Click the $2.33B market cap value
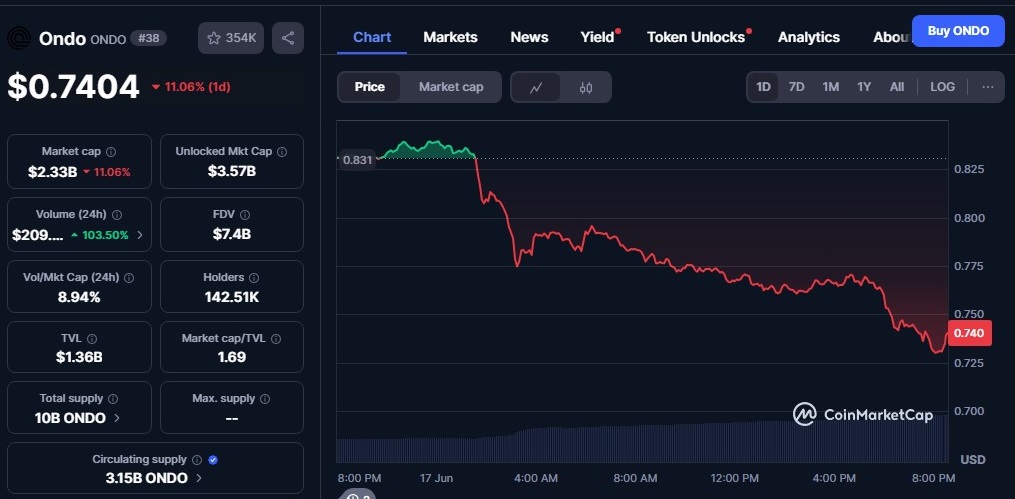The image size is (1015, 499). pyautogui.click(x=52, y=172)
